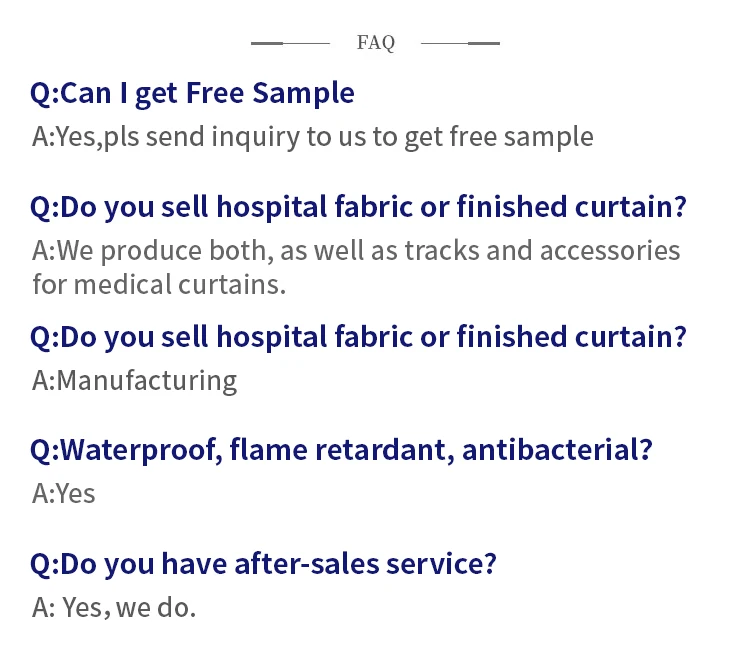The image size is (750, 650).
Task: Click the "We produce both" answer line
Action: (355, 250)
